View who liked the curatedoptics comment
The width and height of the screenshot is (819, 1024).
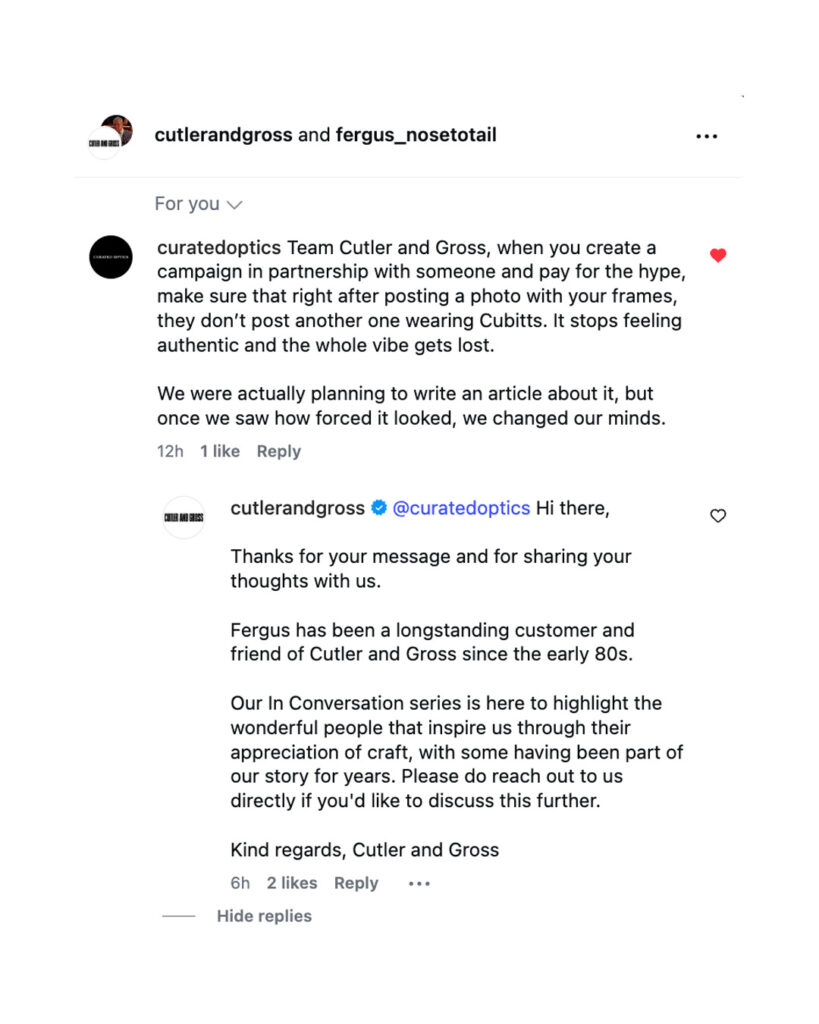point(220,451)
